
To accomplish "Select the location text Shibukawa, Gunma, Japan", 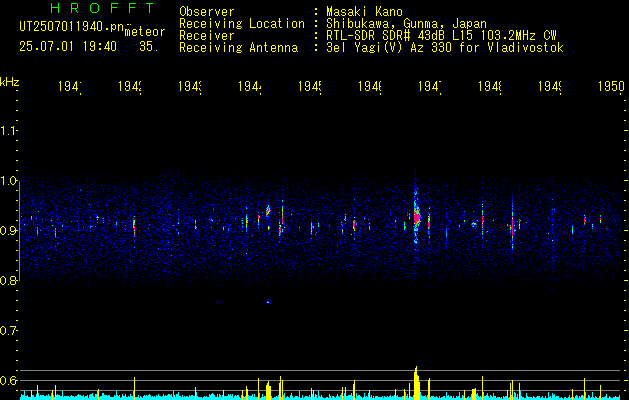I will [x=406, y=24].
